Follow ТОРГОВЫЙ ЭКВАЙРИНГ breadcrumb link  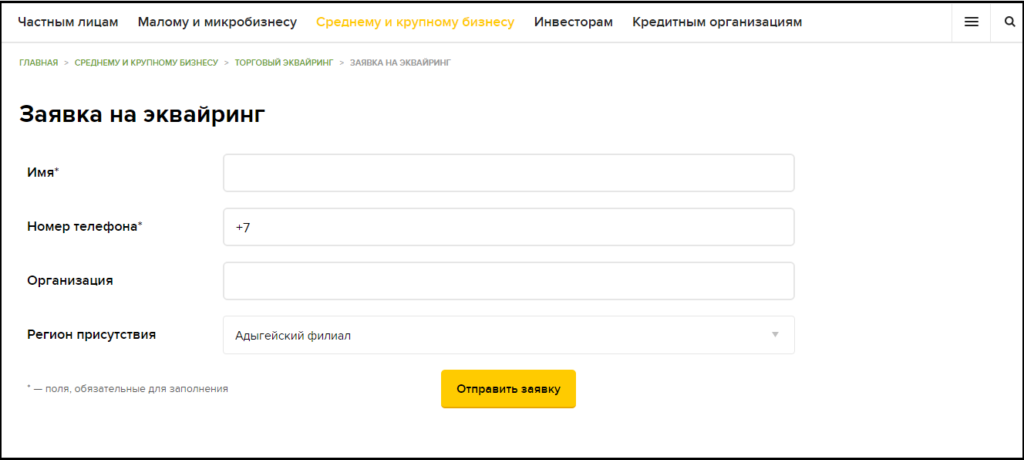(284, 63)
